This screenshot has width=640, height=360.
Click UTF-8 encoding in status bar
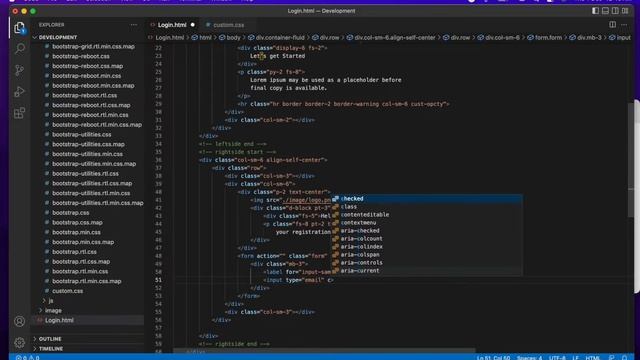557,358
